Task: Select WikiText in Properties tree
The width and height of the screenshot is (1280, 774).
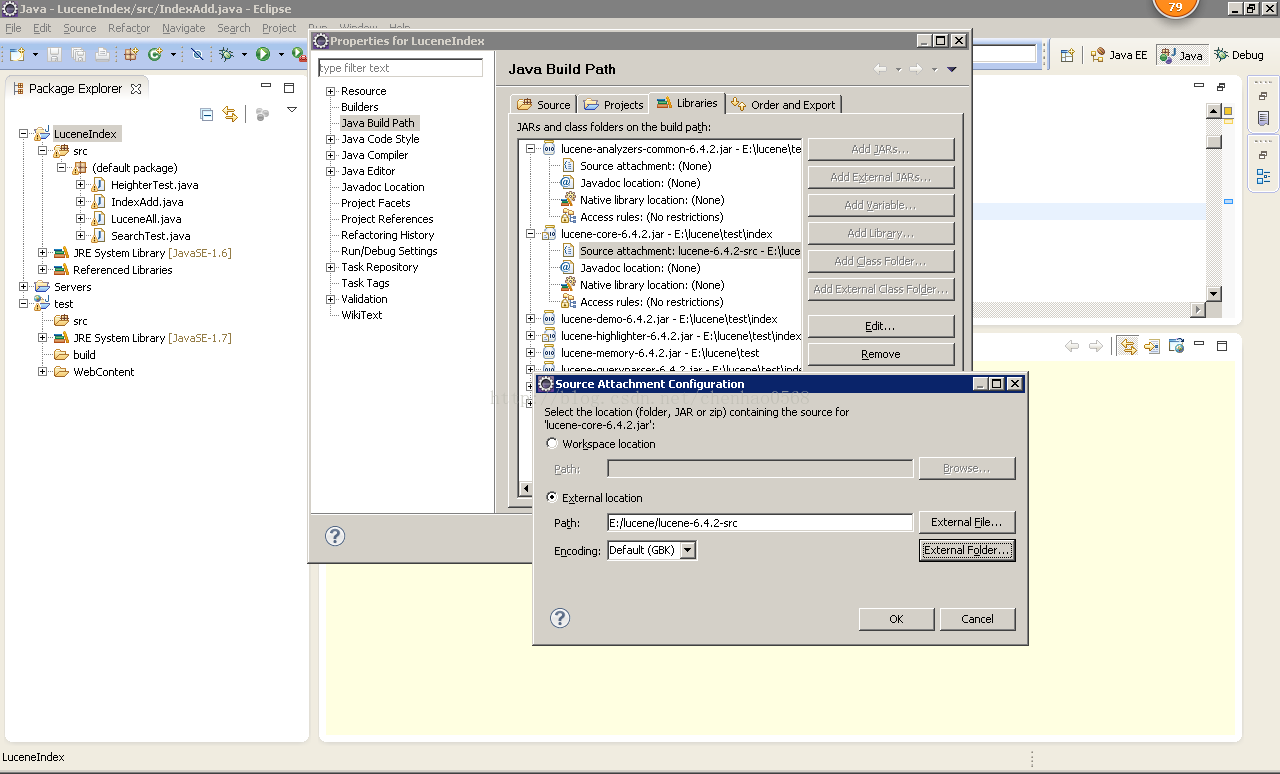Action: (x=361, y=315)
